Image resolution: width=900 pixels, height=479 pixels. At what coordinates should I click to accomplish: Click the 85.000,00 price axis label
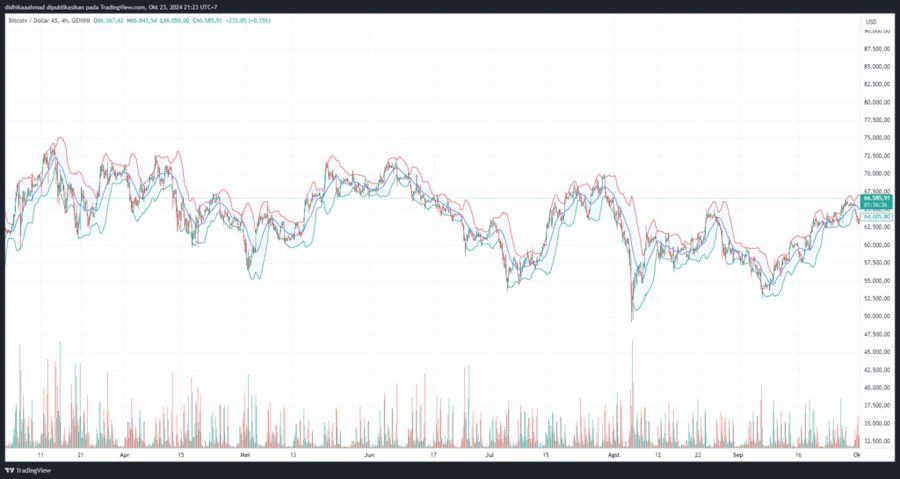tap(877, 67)
